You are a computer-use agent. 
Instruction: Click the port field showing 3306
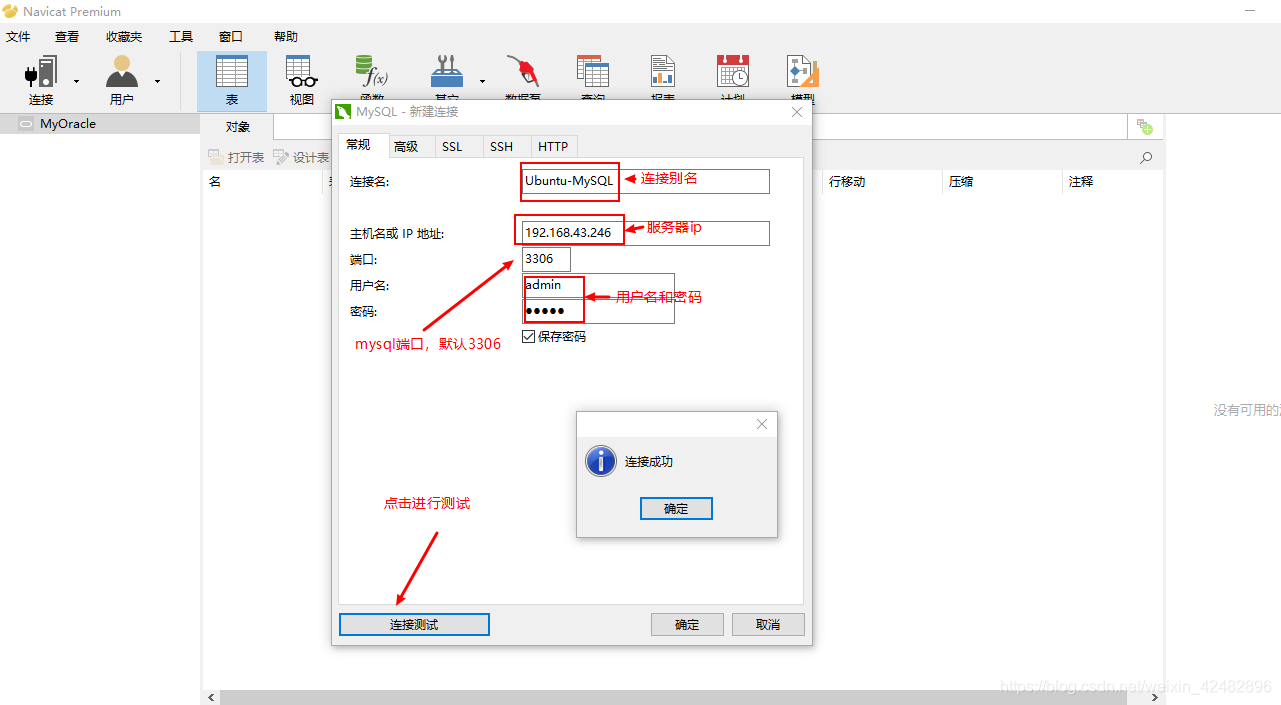click(546, 259)
